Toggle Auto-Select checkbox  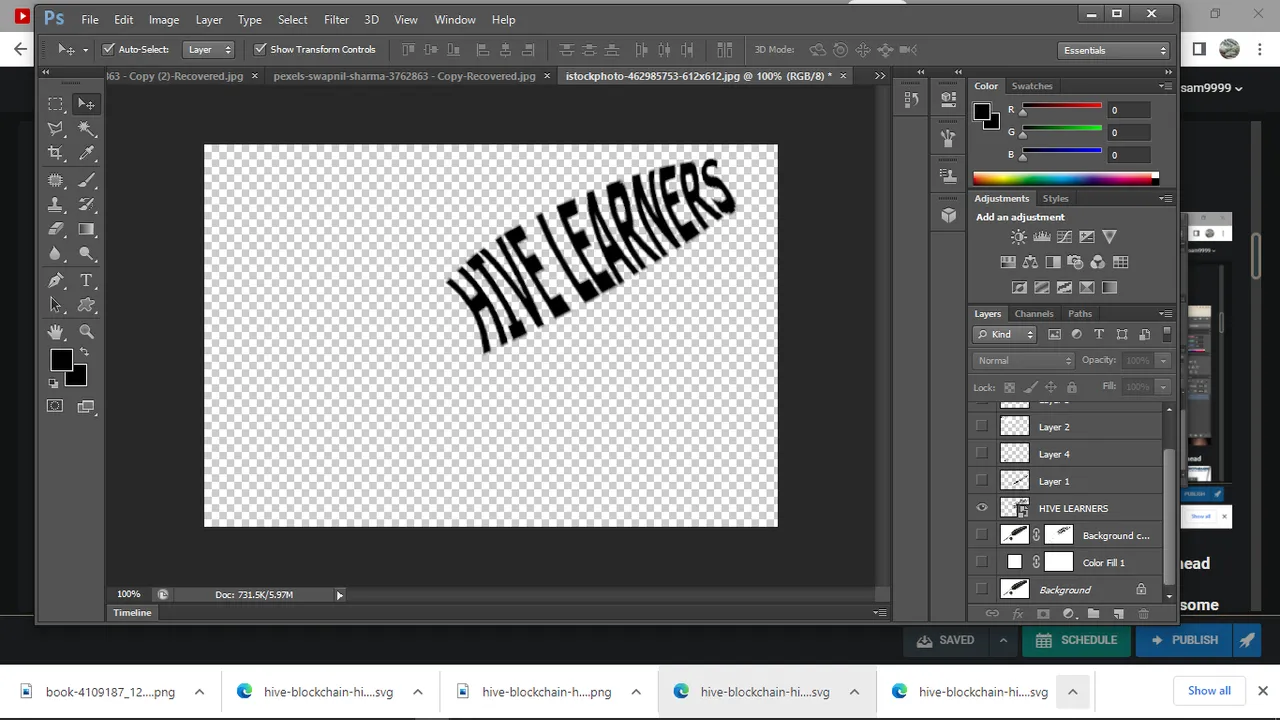[x=108, y=49]
